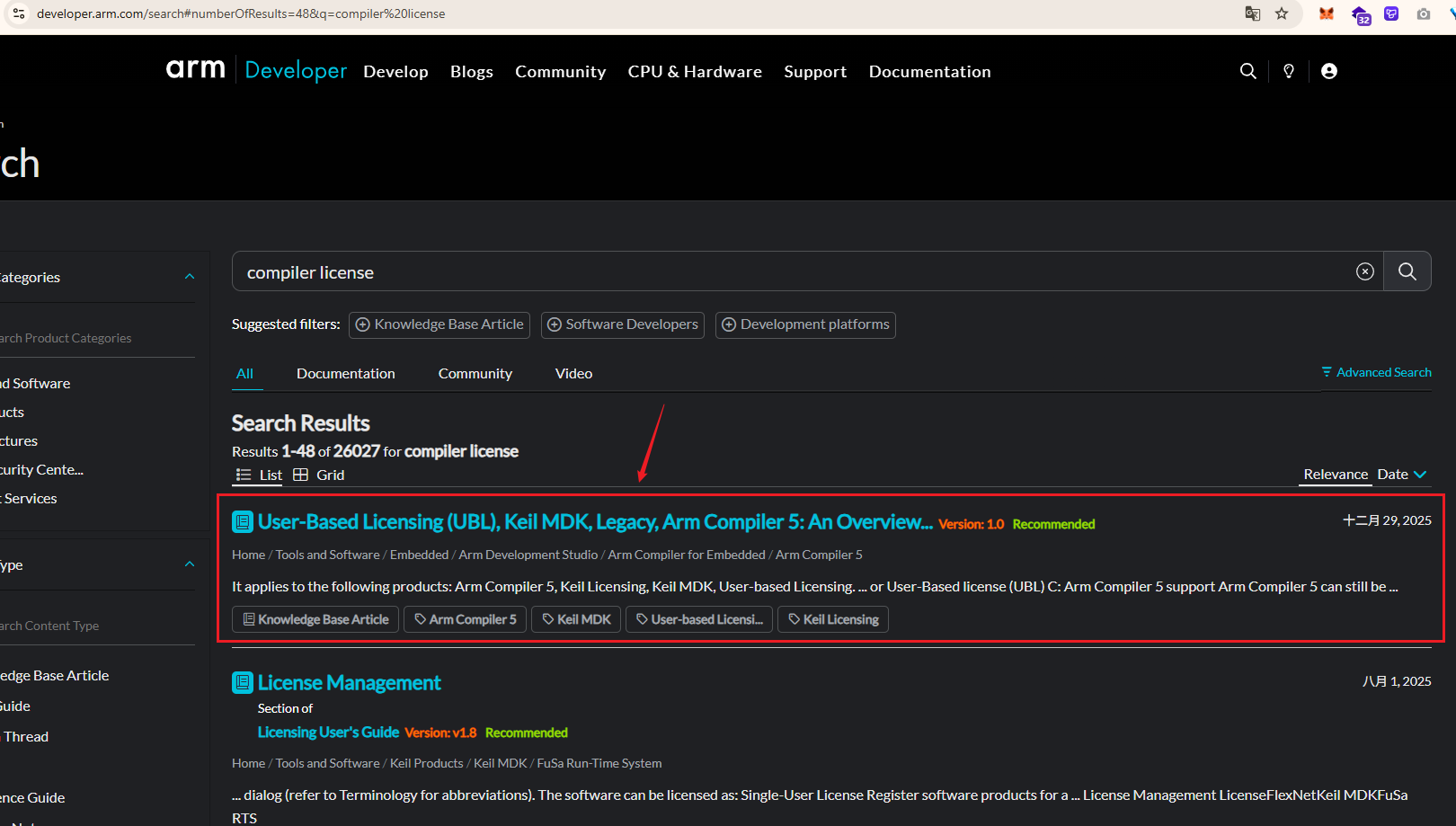
Task: Switch results to Grid view
Action: [x=319, y=475]
